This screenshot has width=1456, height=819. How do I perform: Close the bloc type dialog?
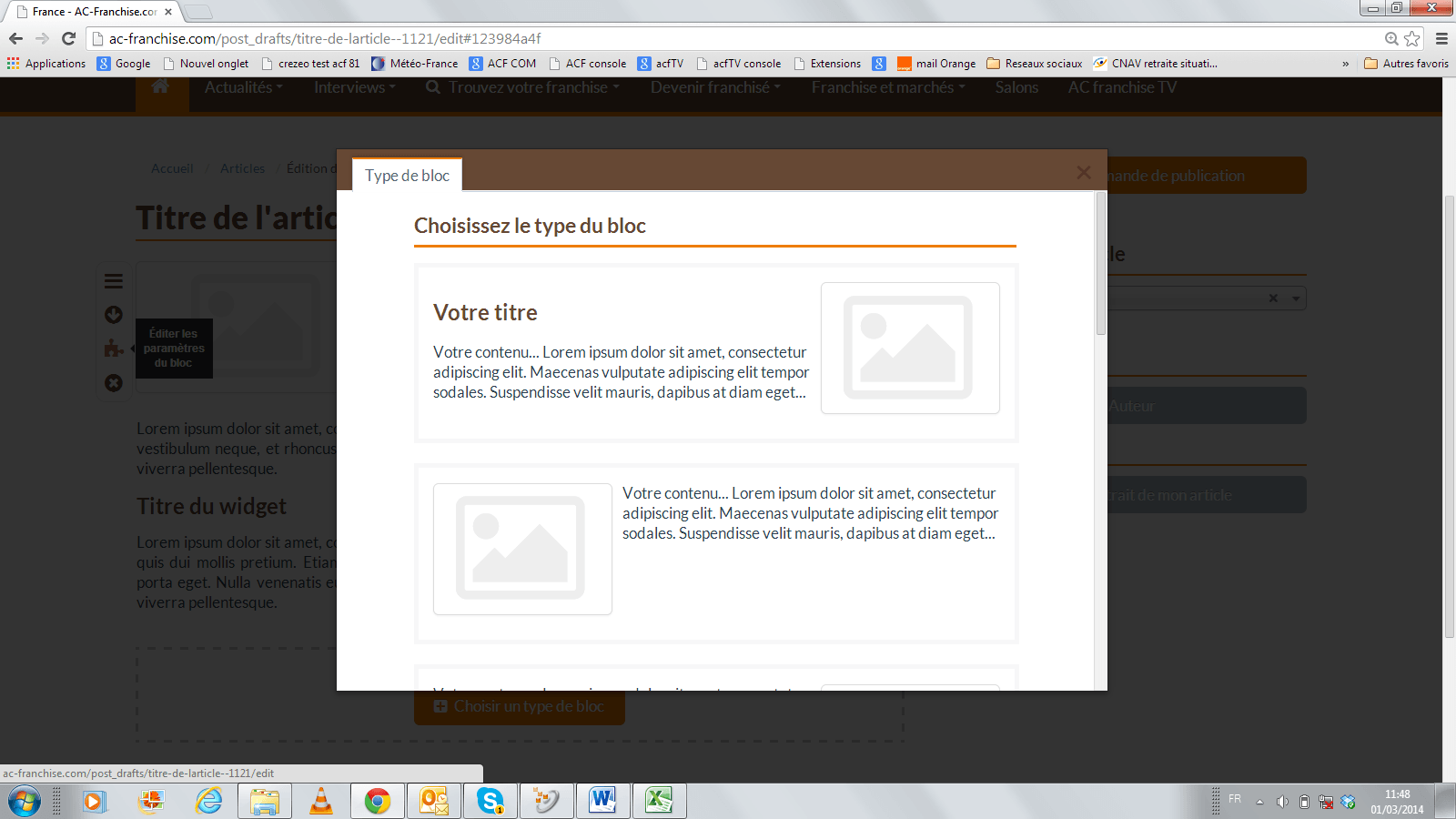coord(1083,173)
